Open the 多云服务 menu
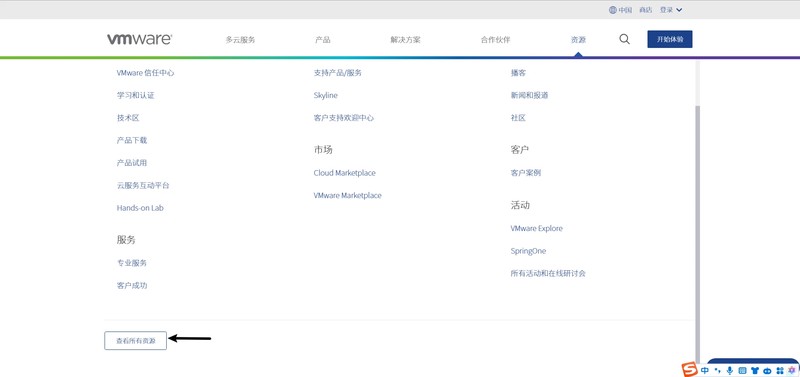This screenshot has width=800, height=377. click(240, 40)
